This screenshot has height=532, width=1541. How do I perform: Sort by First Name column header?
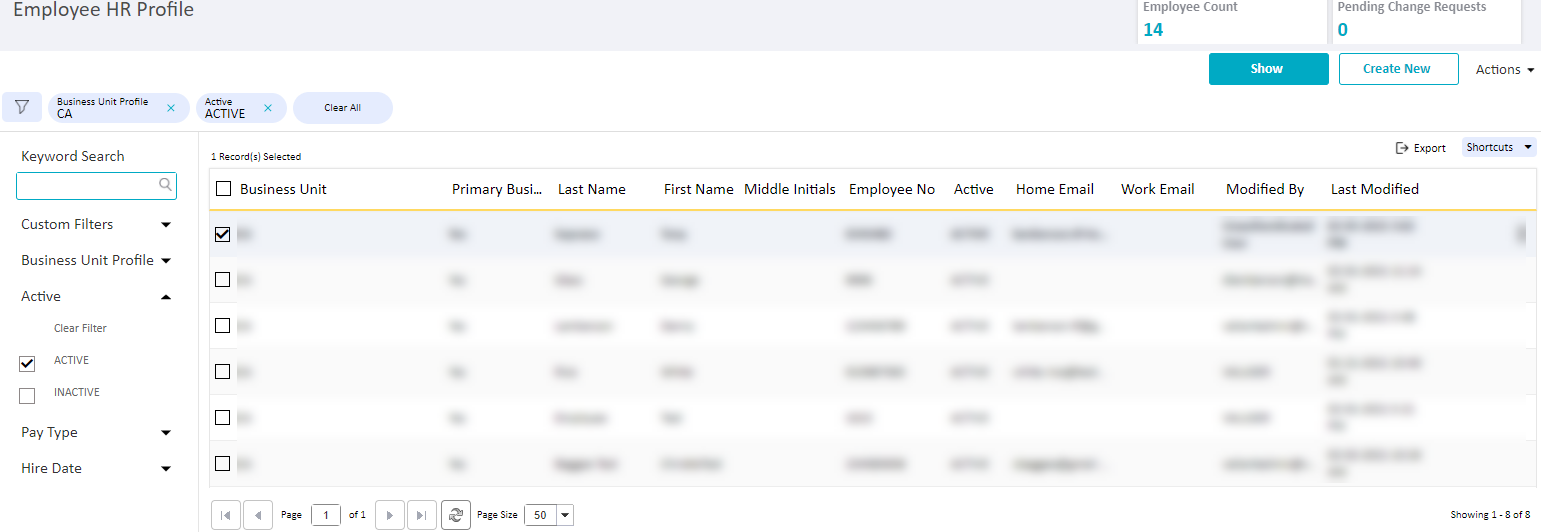[x=698, y=189]
